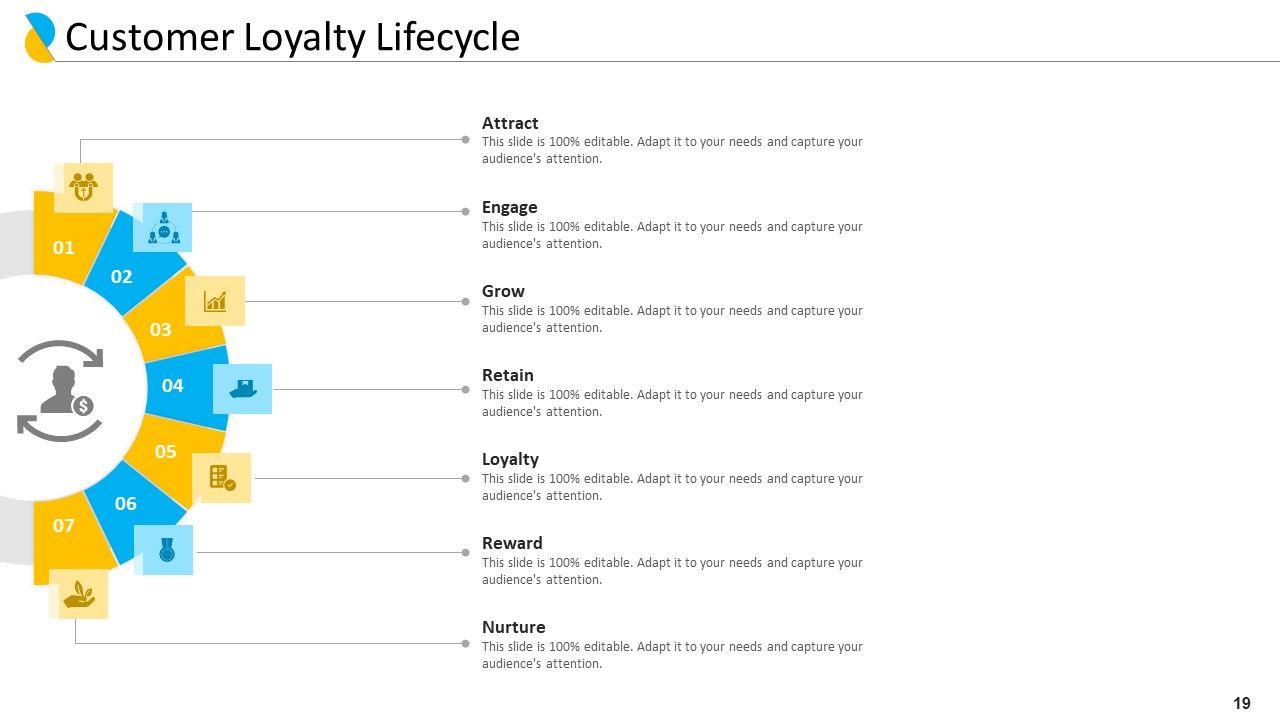
Task: Select the Engage group chat icon
Action: click(x=163, y=227)
